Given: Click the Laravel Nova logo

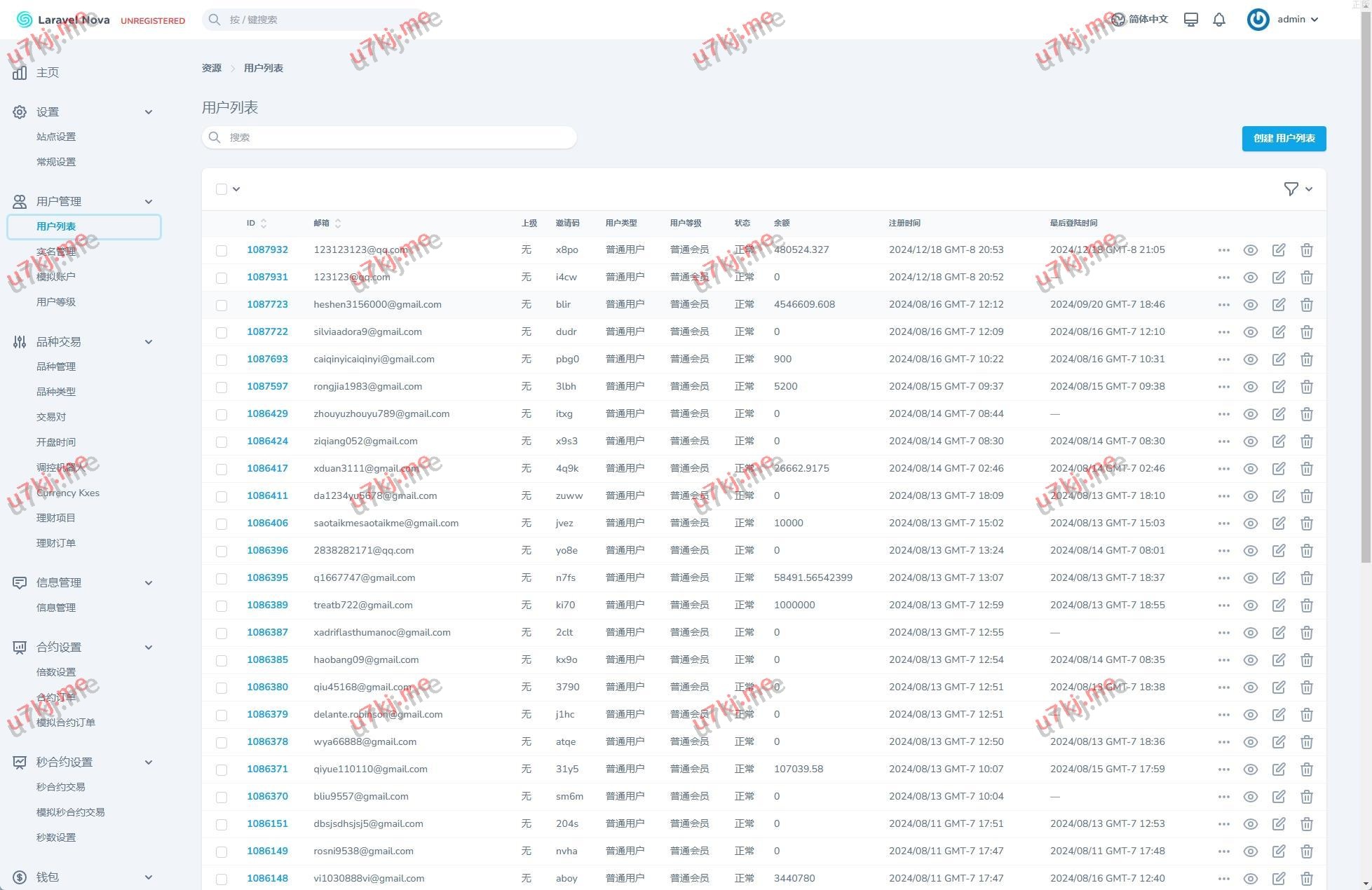Looking at the screenshot, I should tap(63, 20).
